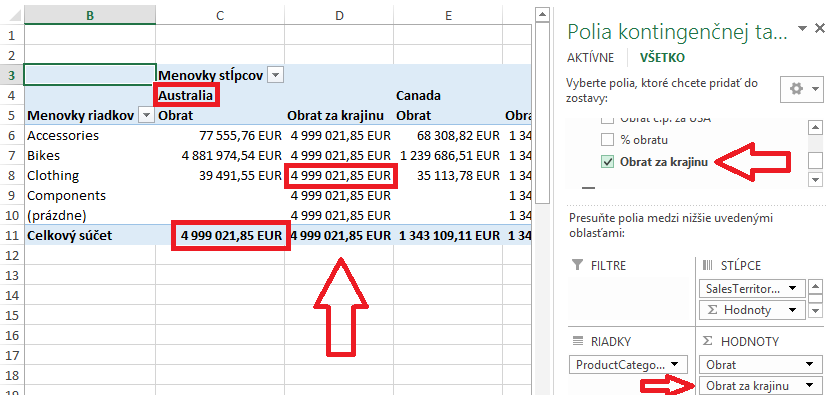Open the ProductCatego... field dropdown in RIADKY
Image resolution: width=837 pixels, height=395 pixels.
coord(674,365)
